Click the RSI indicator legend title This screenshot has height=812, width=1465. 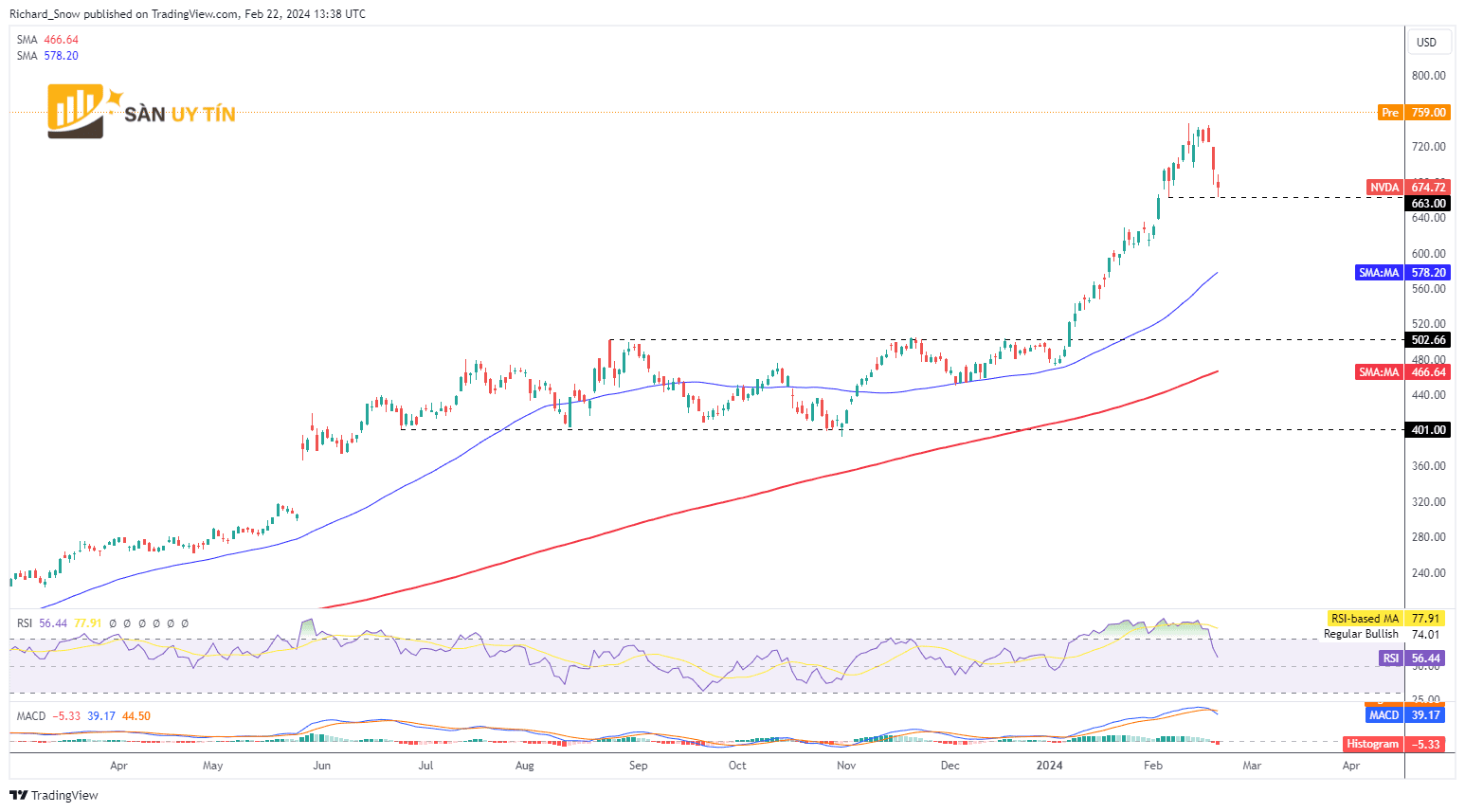pos(25,623)
